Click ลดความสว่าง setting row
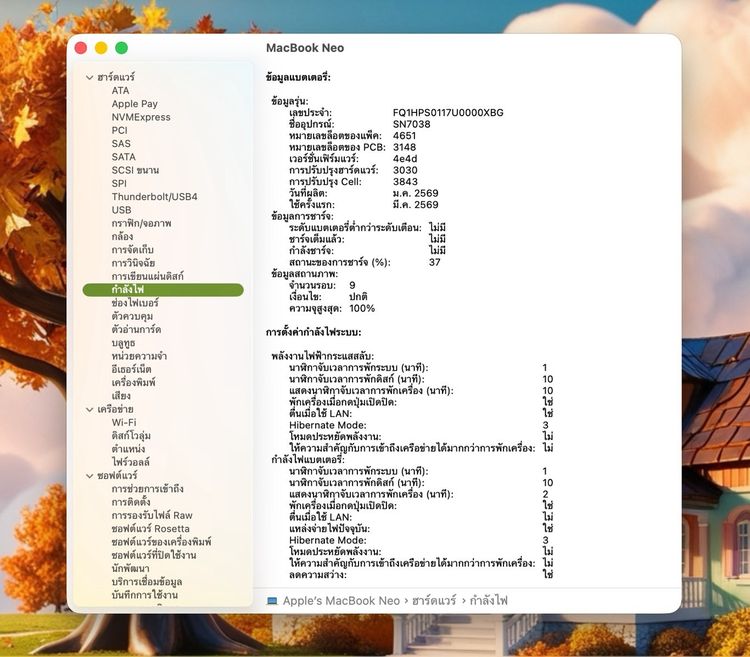 (421, 575)
